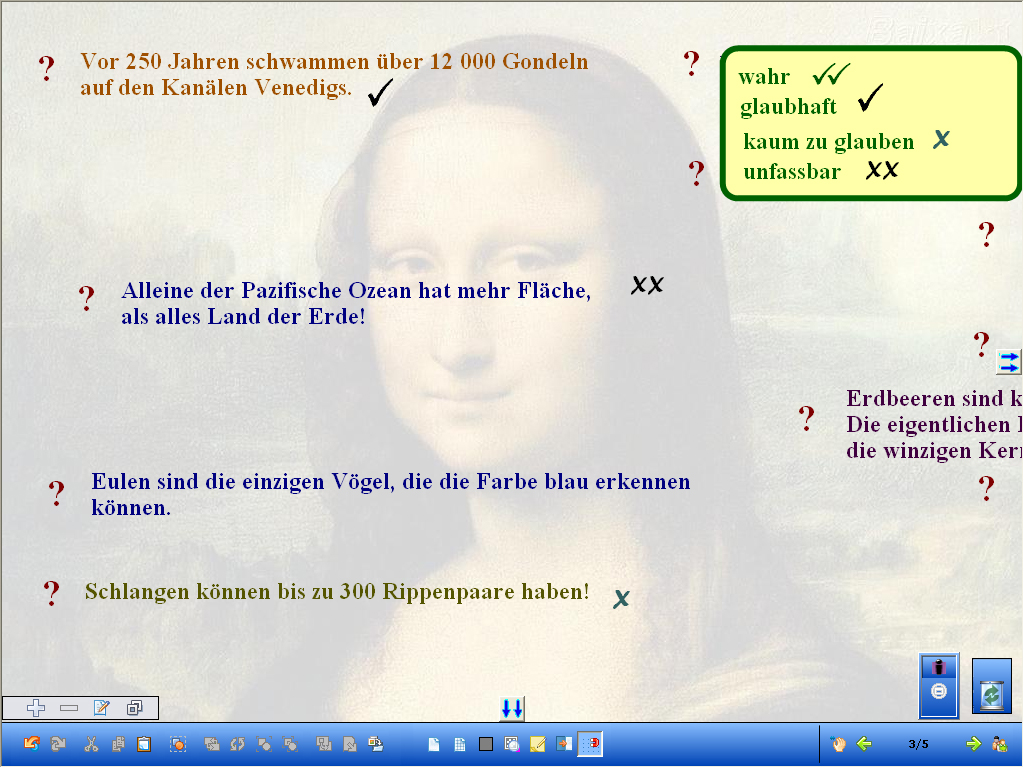The width and height of the screenshot is (1024, 768).
Task: Select the double green check next to 'wahr'
Action: tap(831, 74)
